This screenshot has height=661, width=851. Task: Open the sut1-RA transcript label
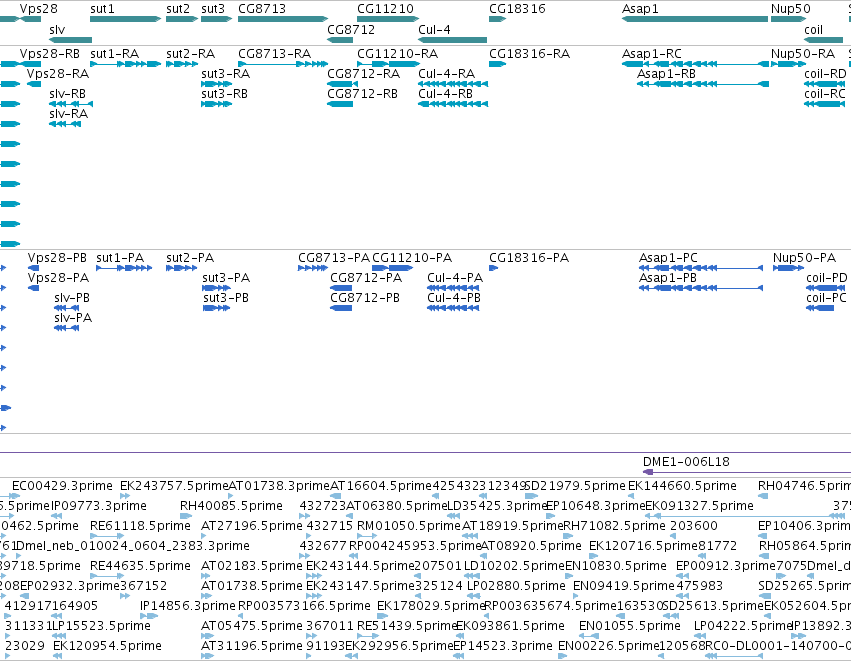(115, 54)
